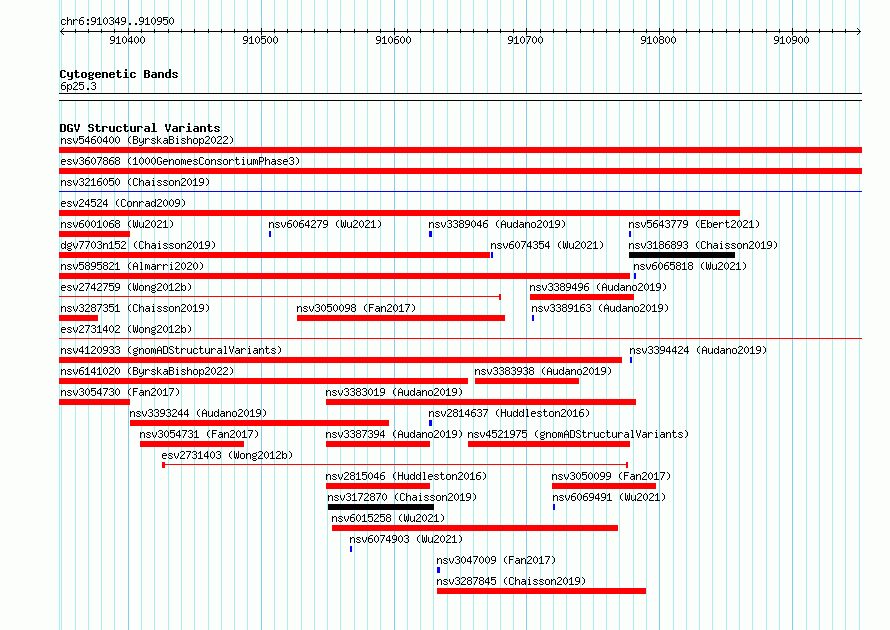The width and height of the screenshot is (890, 630).
Task: Click the nsv5460400 (ByrskaBishop2022) variant label
Action: point(147,140)
